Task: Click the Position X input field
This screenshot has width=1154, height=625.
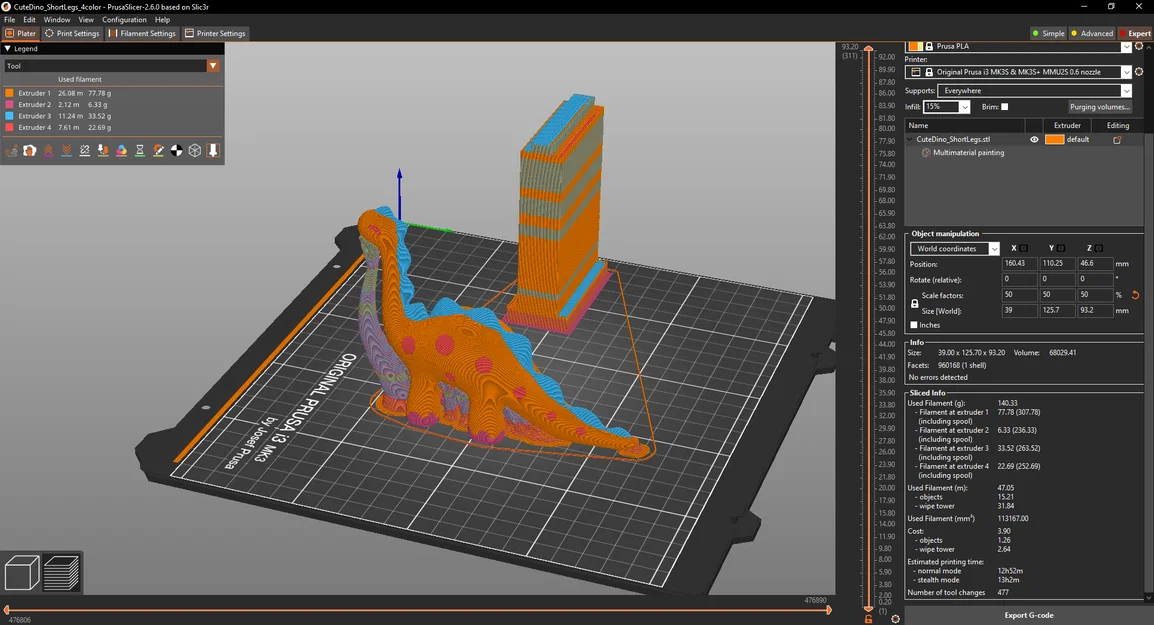Action: [x=1020, y=264]
